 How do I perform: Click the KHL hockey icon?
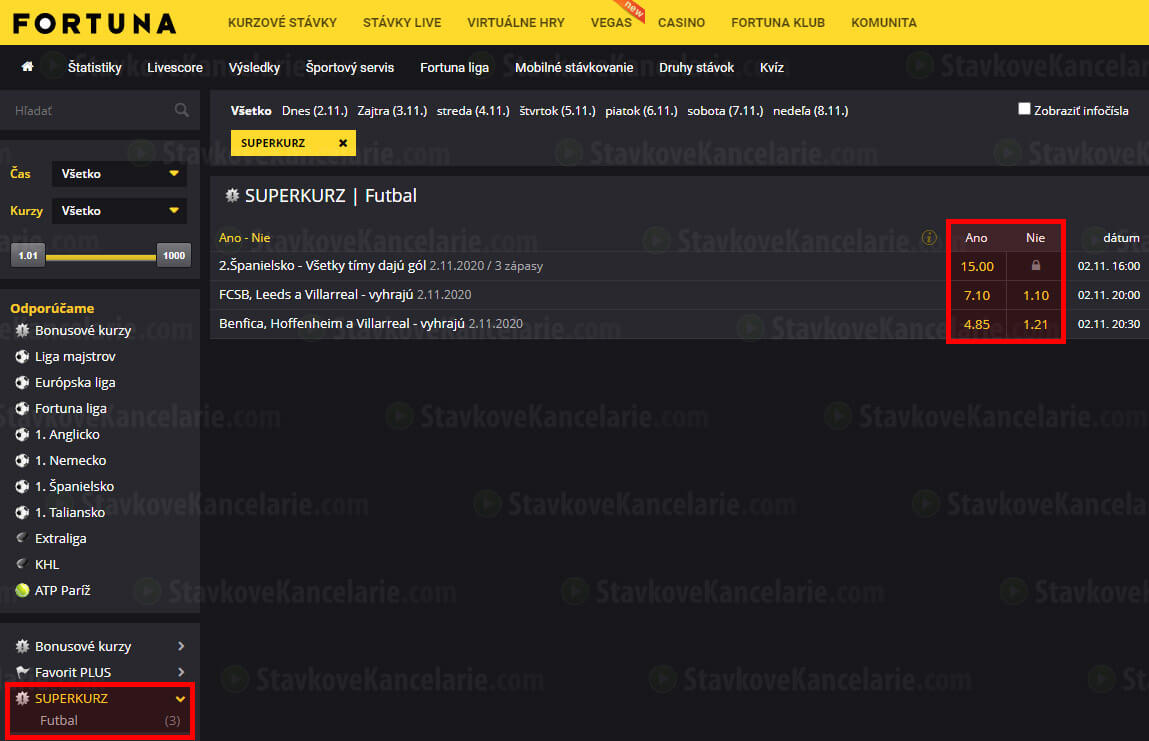[x=22, y=564]
